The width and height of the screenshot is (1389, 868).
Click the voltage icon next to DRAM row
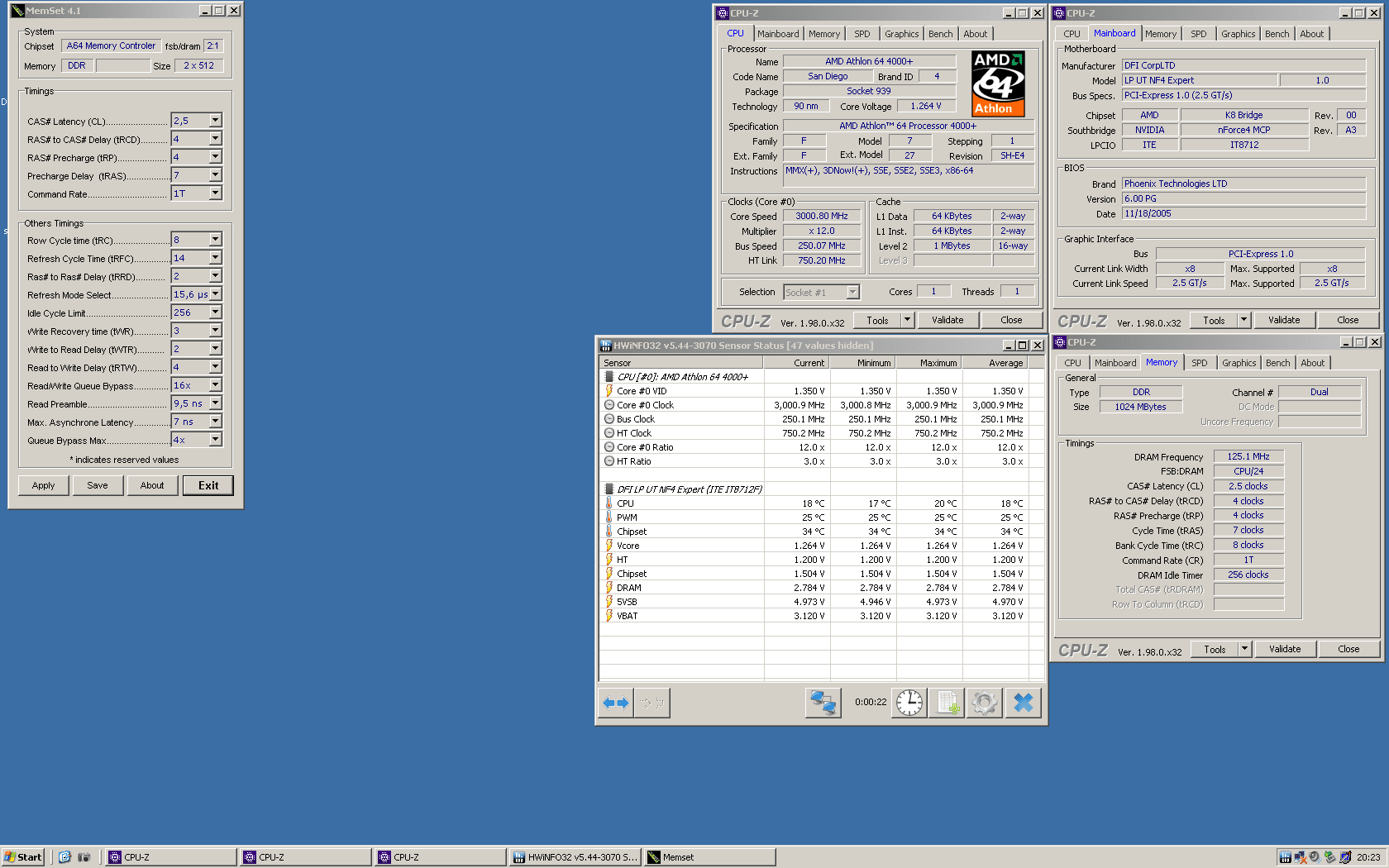[609, 588]
